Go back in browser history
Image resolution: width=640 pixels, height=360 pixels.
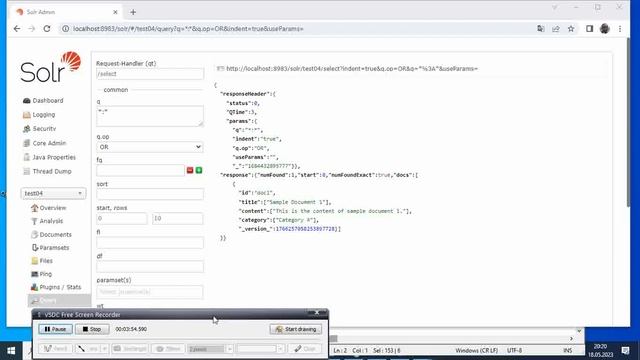tap(17, 29)
